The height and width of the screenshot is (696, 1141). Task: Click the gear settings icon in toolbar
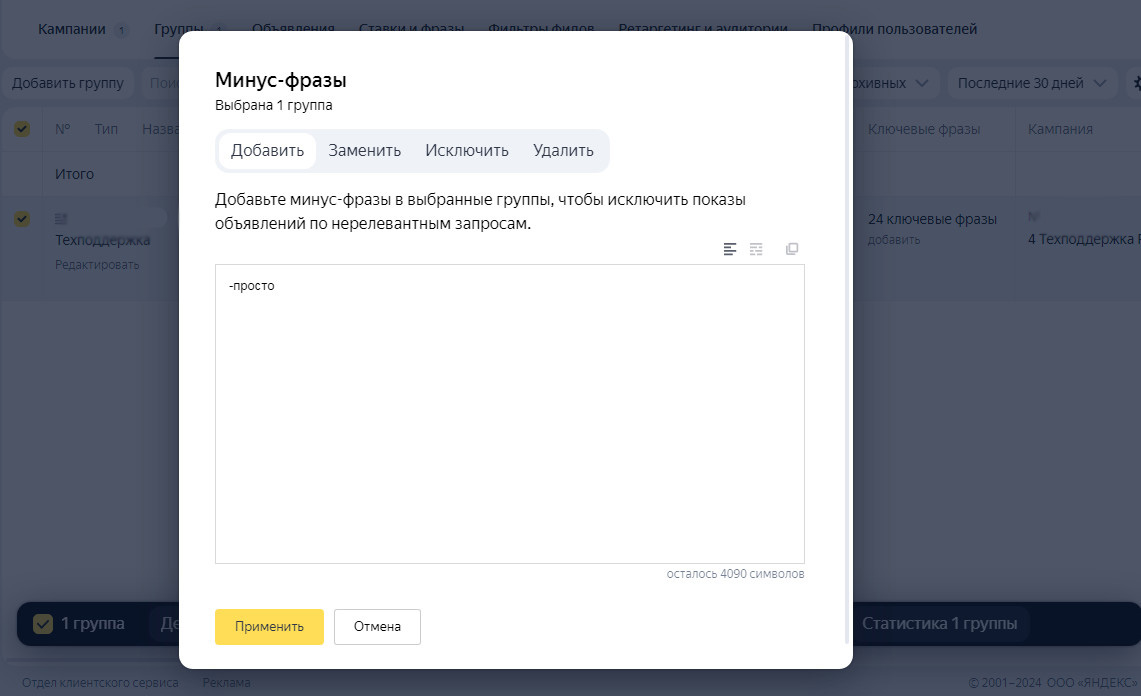point(1134,83)
